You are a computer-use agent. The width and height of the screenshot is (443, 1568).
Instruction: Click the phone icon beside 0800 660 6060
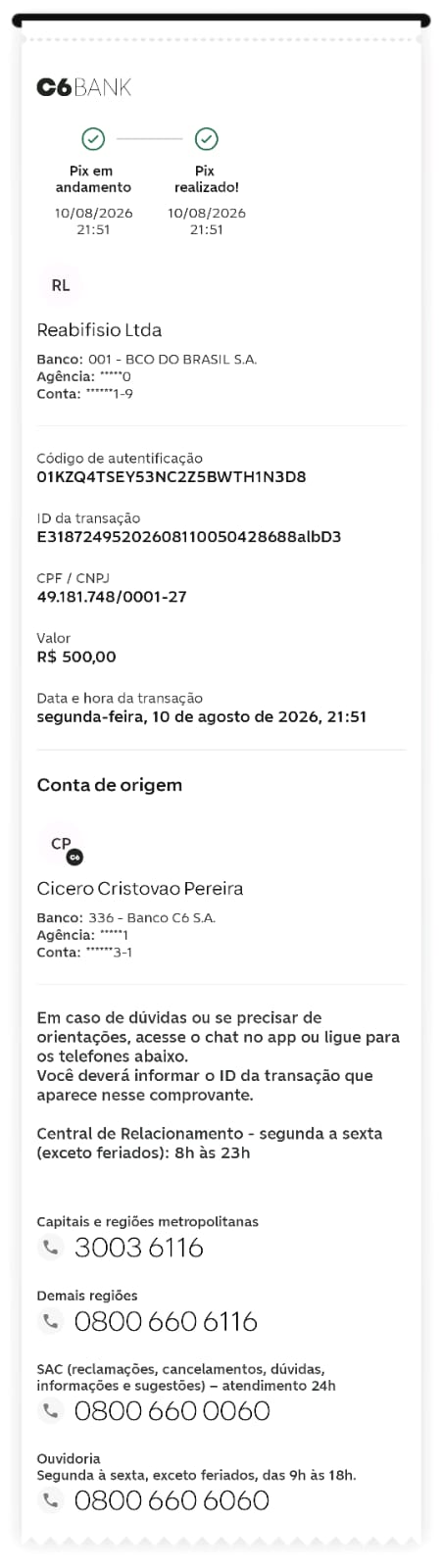pyautogui.click(x=50, y=1499)
